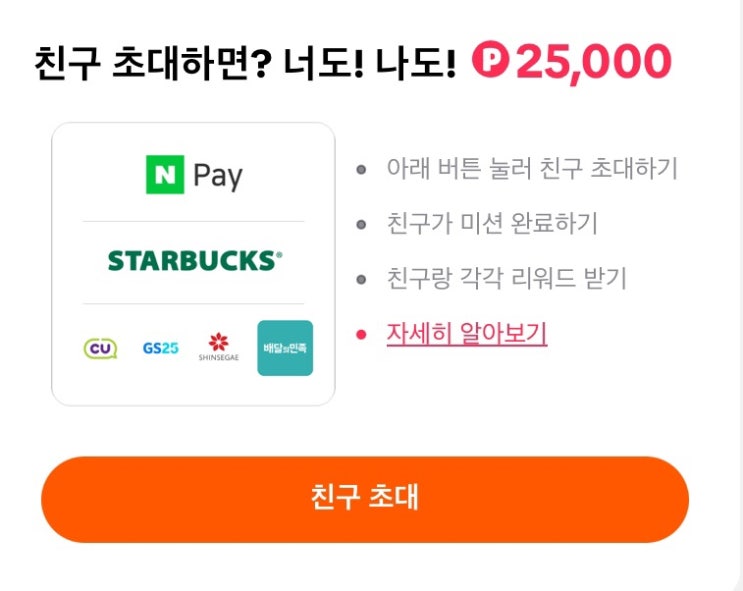The width and height of the screenshot is (743, 591).
Task: Click the headline 친구 초대하면? 너도! 나도!
Action: (245, 64)
